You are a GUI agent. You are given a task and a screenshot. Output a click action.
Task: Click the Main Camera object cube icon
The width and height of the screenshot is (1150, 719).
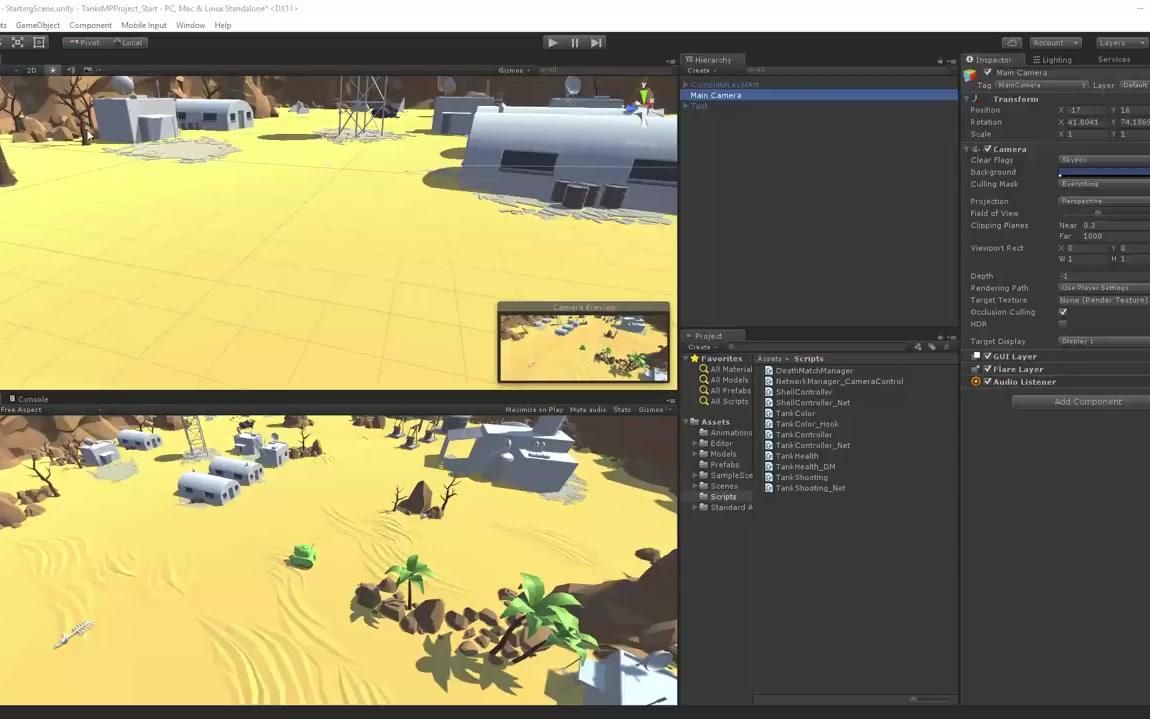pos(970,75)
